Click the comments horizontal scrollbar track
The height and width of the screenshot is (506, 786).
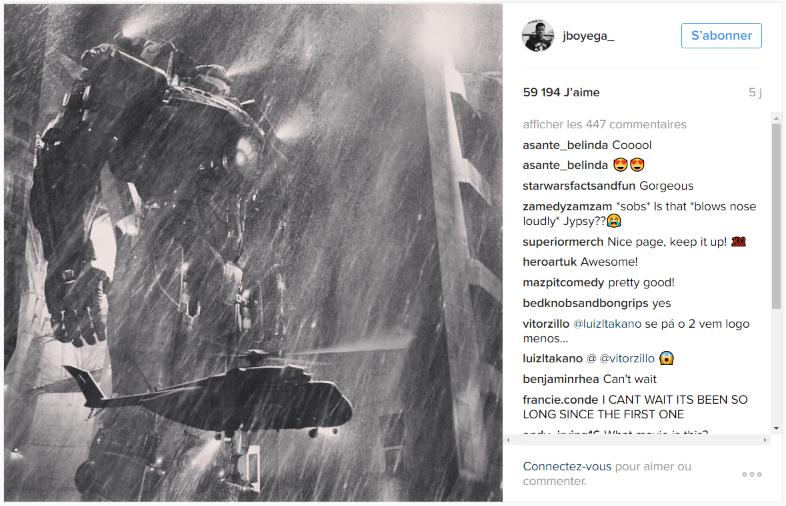(637, 440)
